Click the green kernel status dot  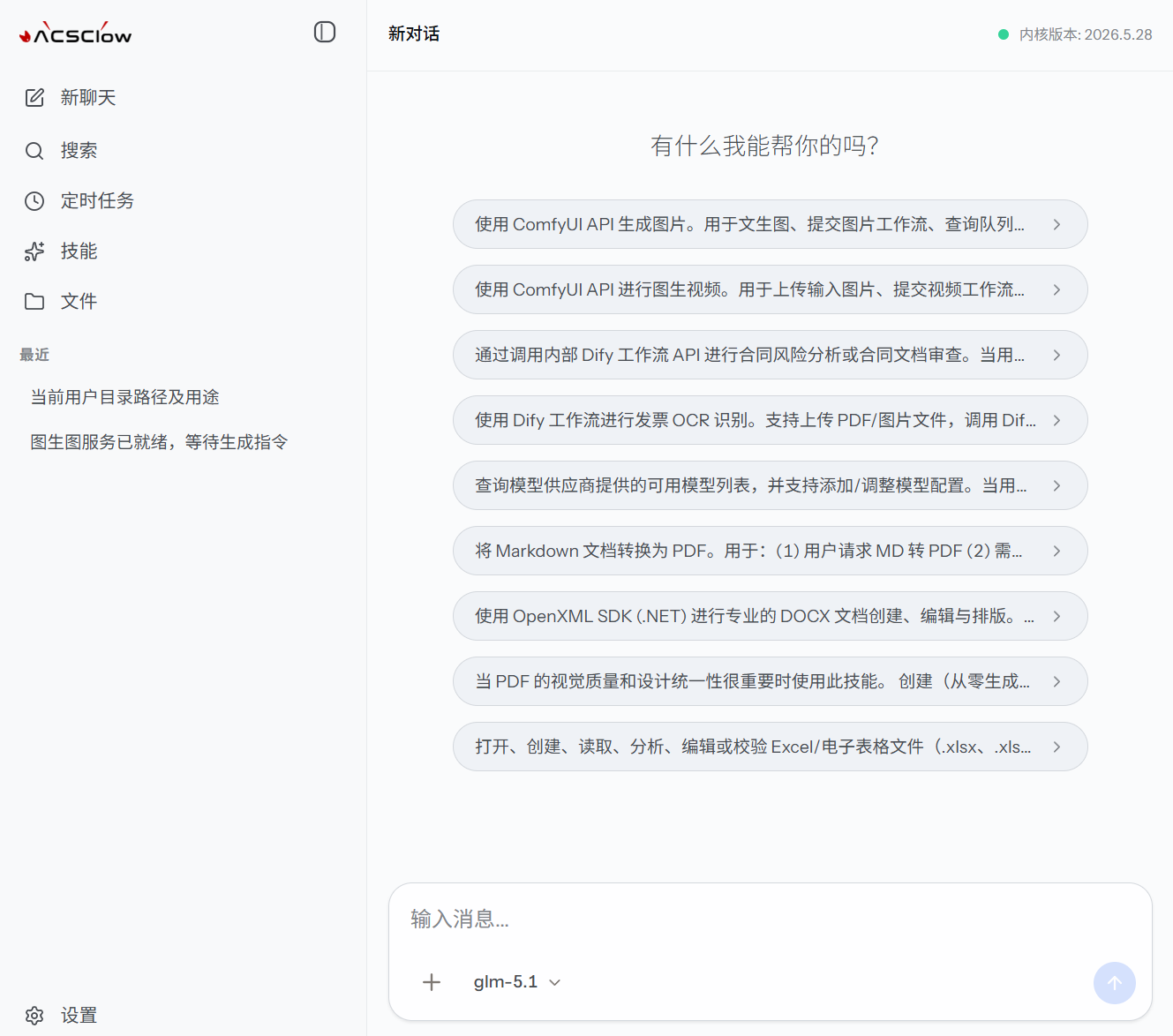coord(1004,34)
